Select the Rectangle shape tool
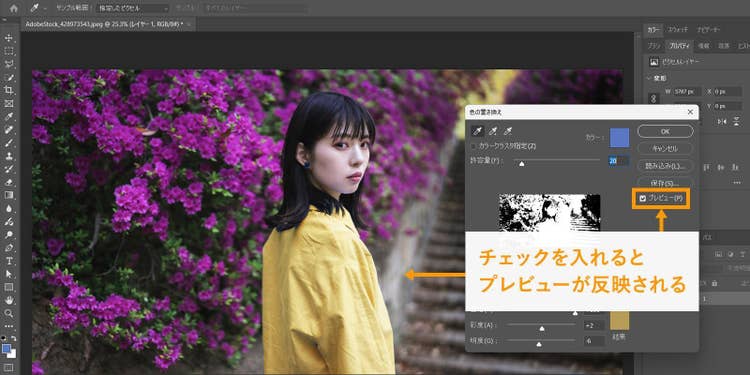 pyautogui.click(x=9, y=287)
